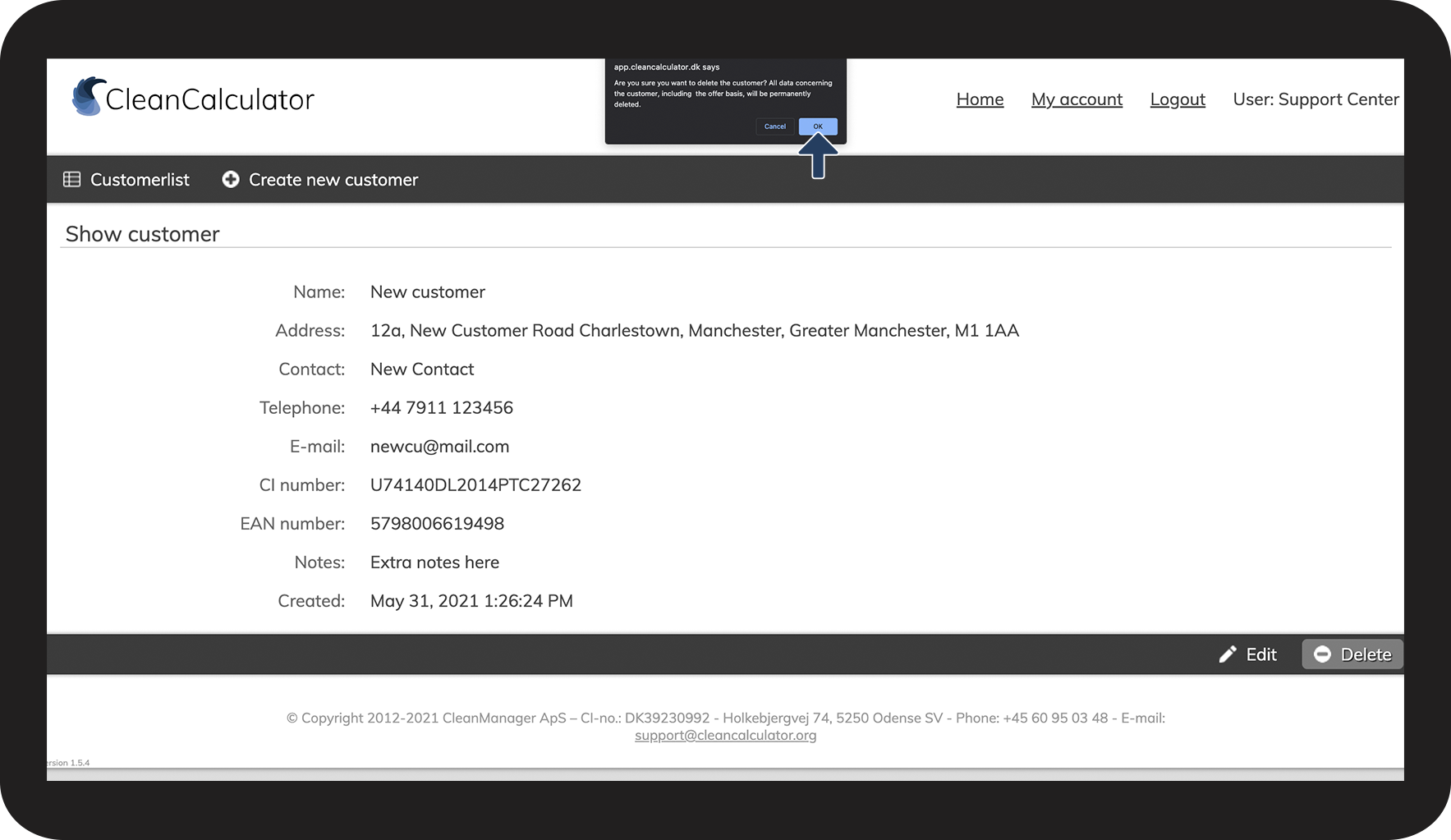
Task: Click the CI number value U74140DL2014PTC27262
Action: coord(475,484)
